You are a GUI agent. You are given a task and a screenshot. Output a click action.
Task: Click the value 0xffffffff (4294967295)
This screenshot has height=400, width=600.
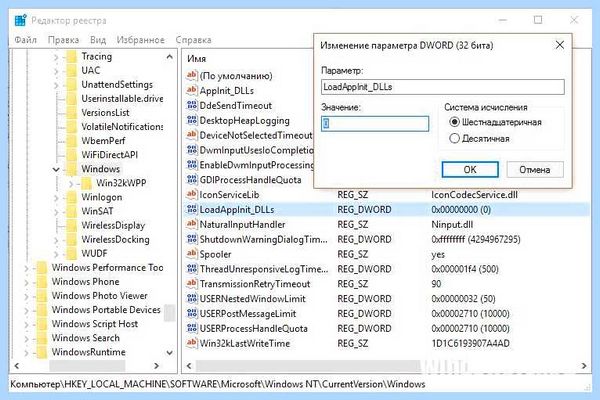(x=476, y=240)
